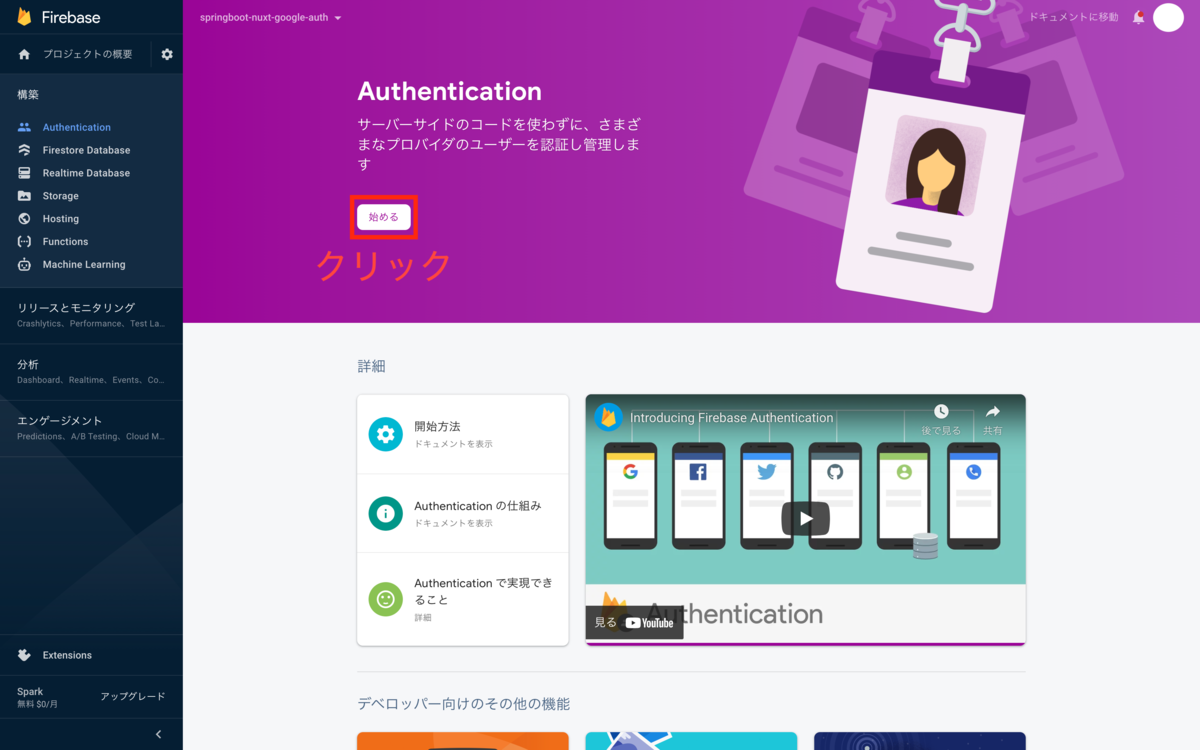The image size is (1200, 750).
Task: Click the share arrow icon on video
Action: pyautogui.click(x=993, y=412)
